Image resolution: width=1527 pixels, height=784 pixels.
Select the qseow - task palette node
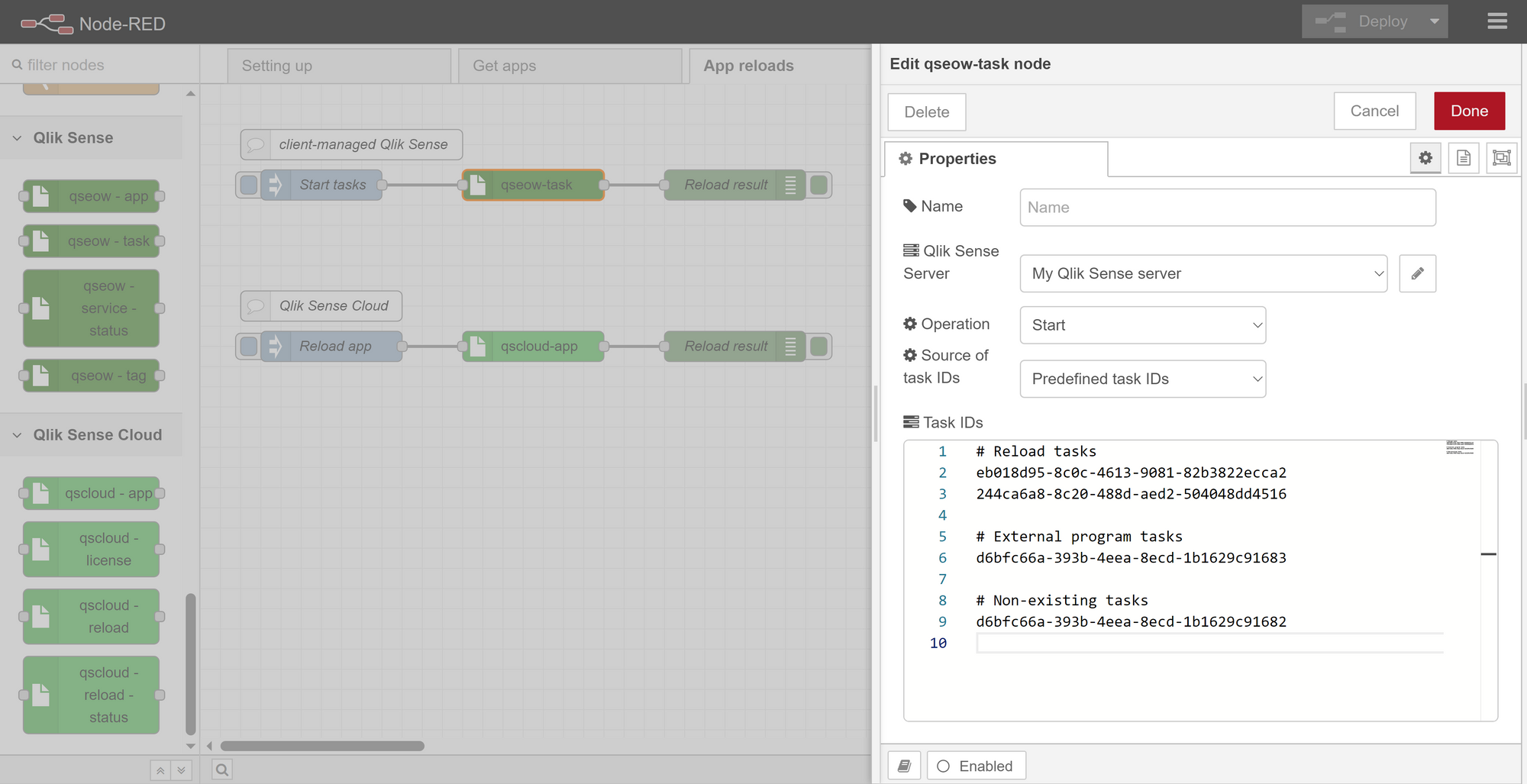pyautogui.click(x=92, y=241)
